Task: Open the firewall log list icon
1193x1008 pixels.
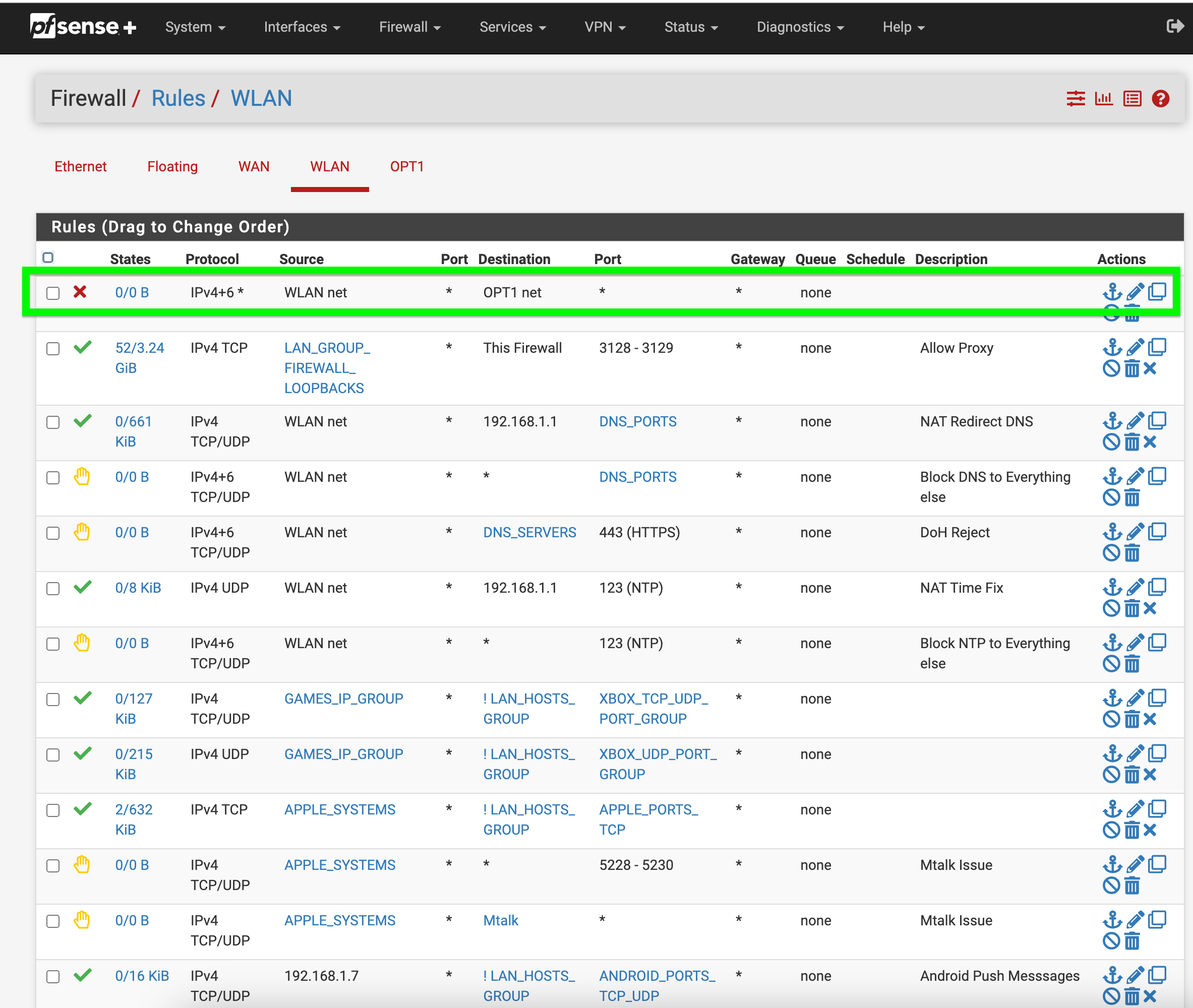Action: (1132, 99)
